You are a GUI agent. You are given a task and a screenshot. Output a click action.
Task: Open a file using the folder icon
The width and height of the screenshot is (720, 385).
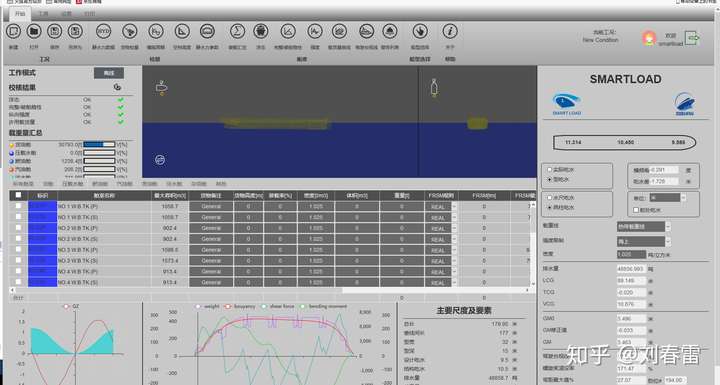(x=34, y=32)
